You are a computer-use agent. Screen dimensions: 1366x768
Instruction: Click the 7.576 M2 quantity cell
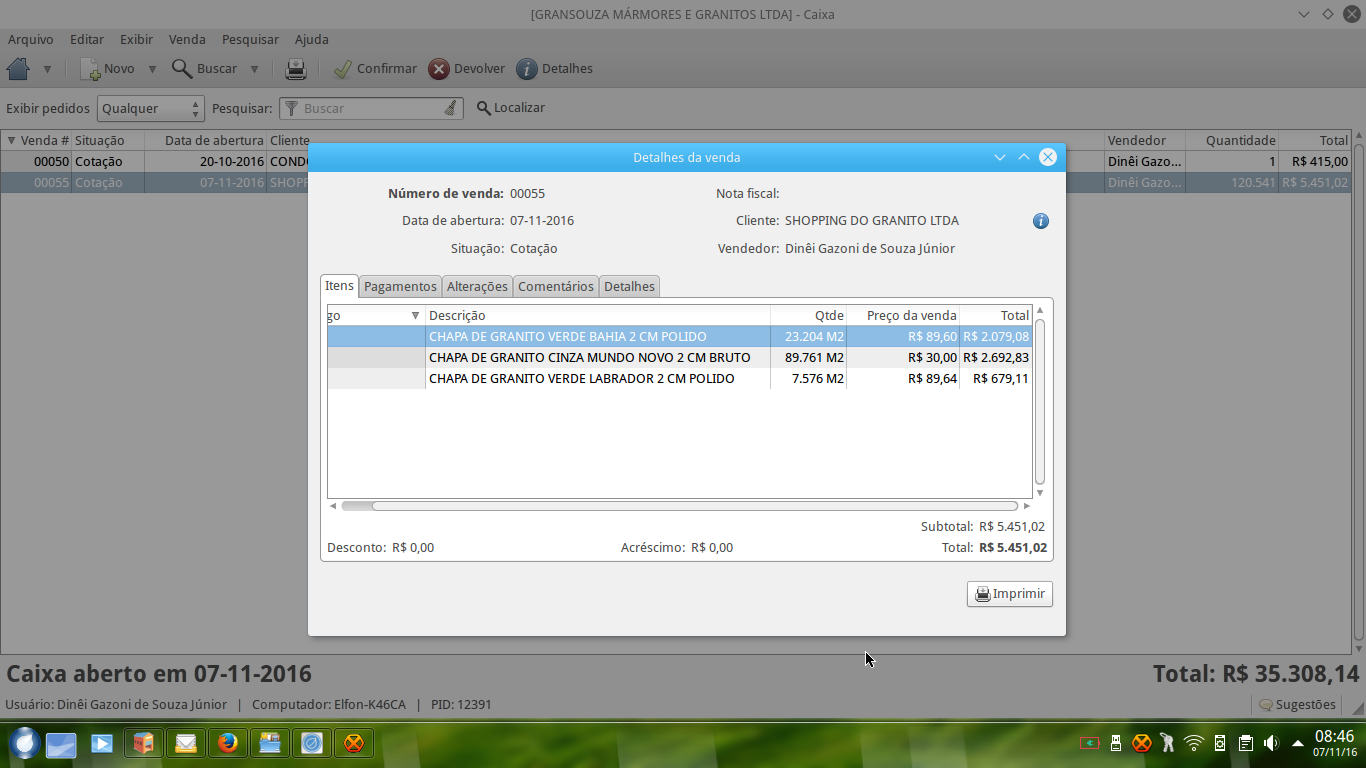(808, 378)
